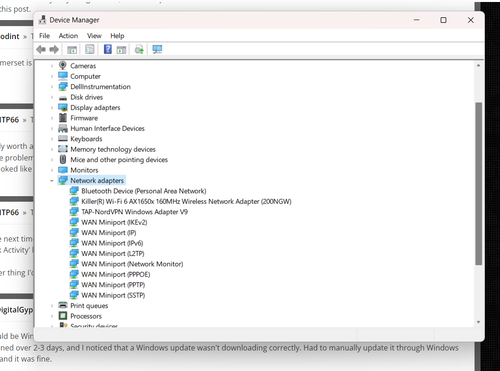Select WAN Miniport (IPv6)

[112, 243]
